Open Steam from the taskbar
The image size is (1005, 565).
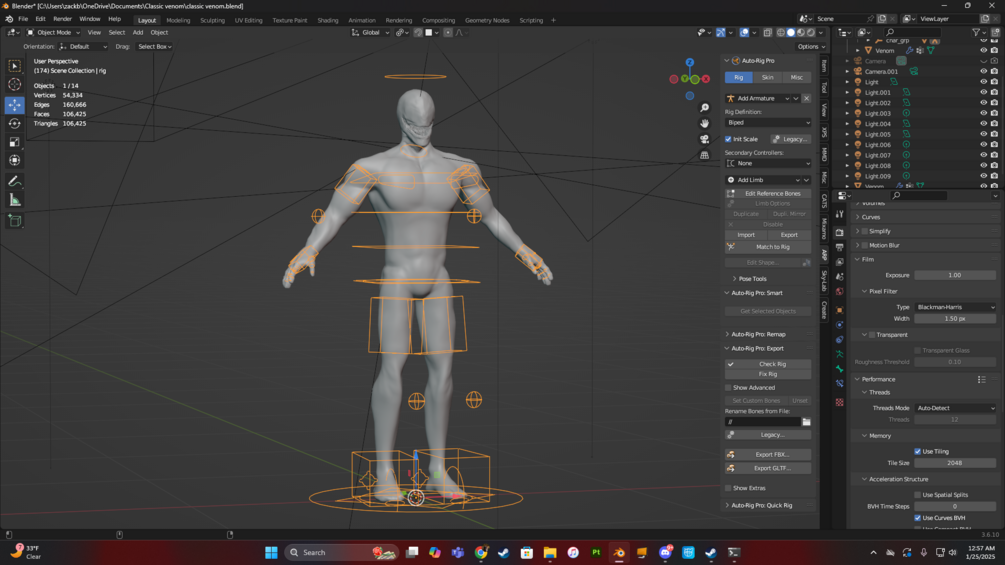(504, 552)
